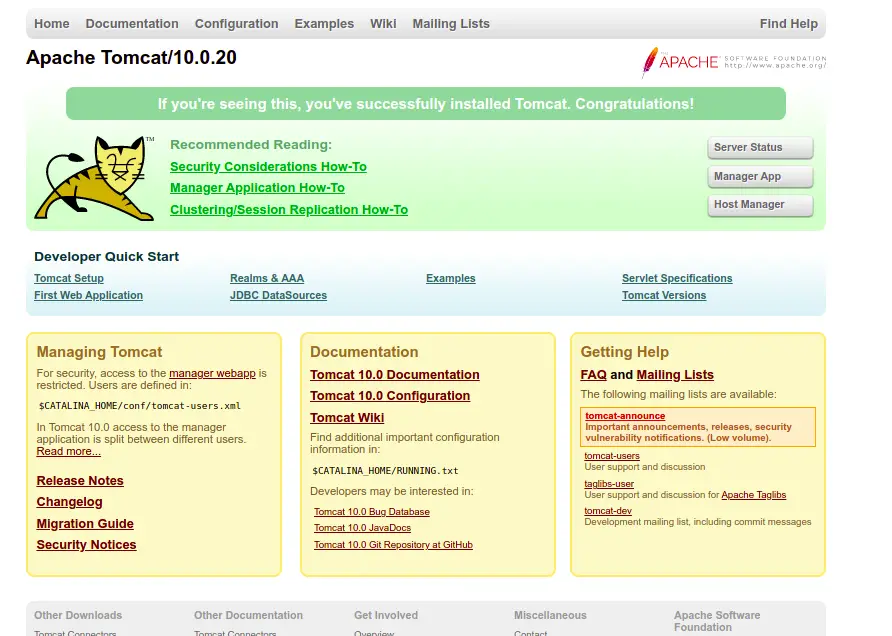The width and height of the screenshot is (892, 636).
Task: Visit the Servlet Specifications link
Action: click(x=677, y=279)
